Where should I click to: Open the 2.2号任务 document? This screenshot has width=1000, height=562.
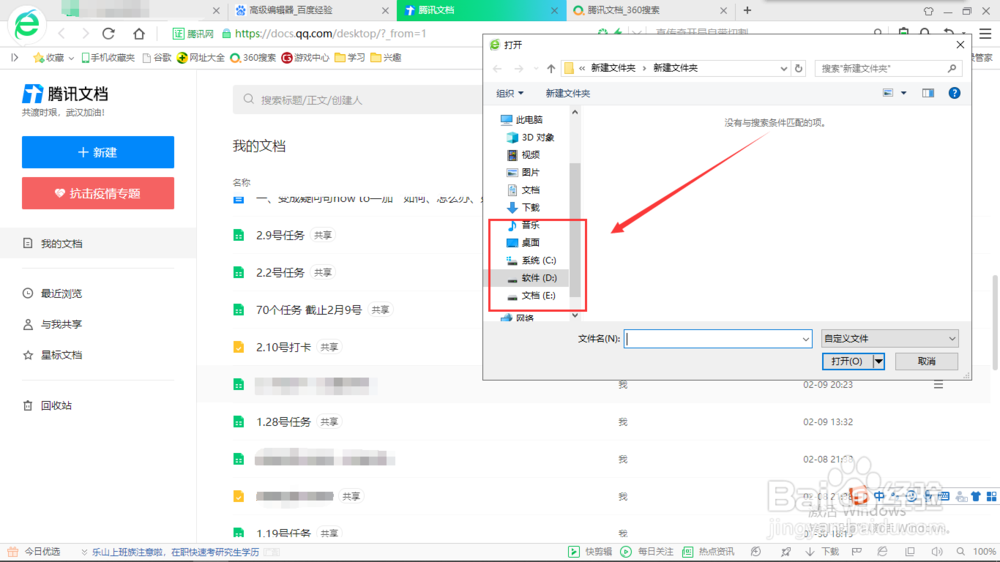pos(280,272)
